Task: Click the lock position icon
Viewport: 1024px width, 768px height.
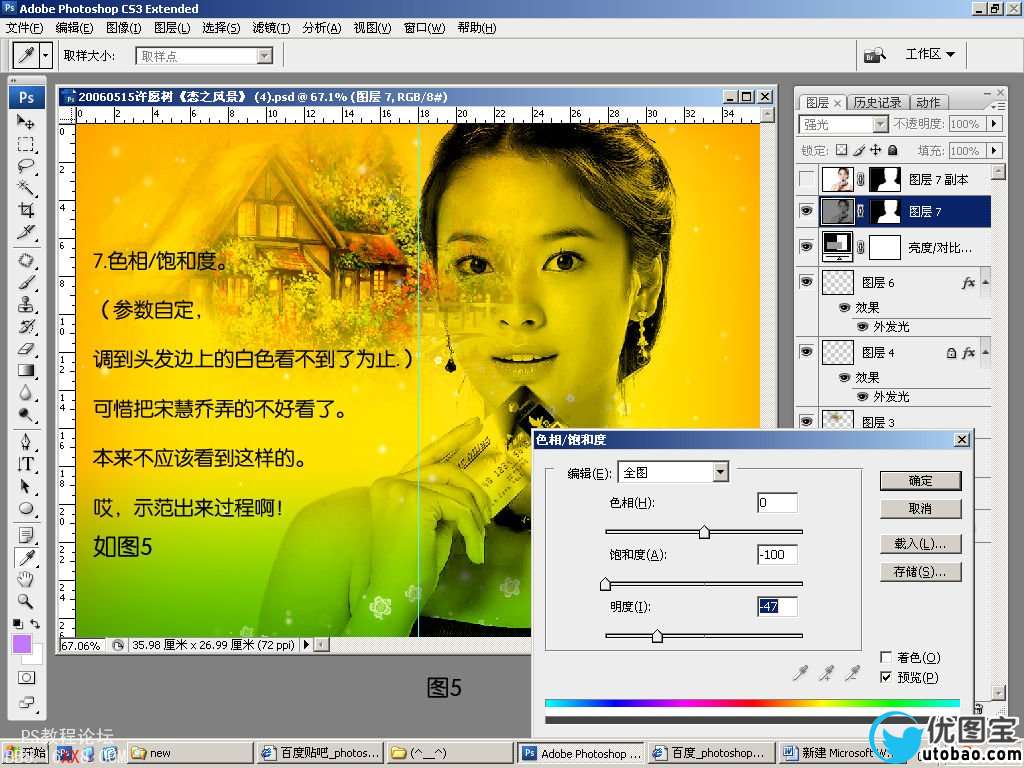Action: pos(876,150)
